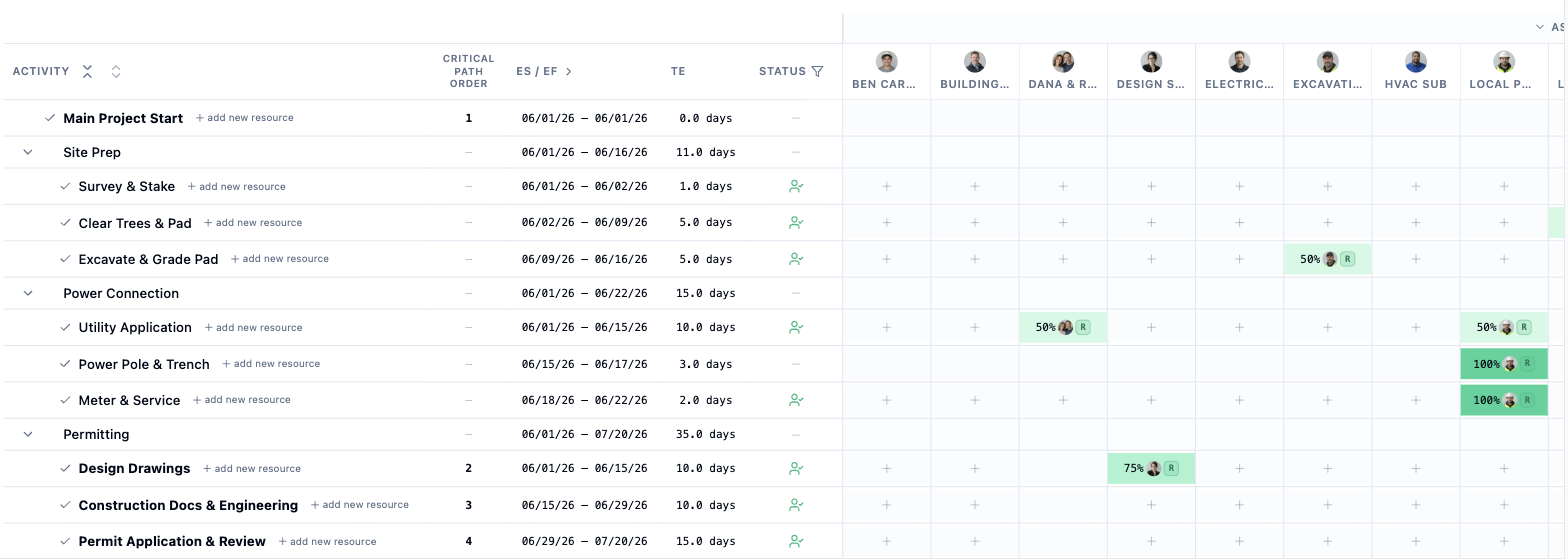The image size is (1568, 559).
Task: Click the Building... resource avatar
Action: tap(975, 62)
